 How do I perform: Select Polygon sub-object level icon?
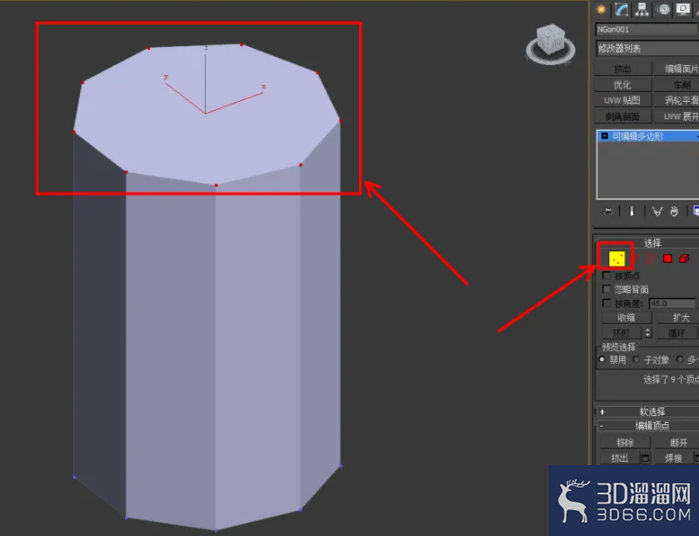[667, 258]
